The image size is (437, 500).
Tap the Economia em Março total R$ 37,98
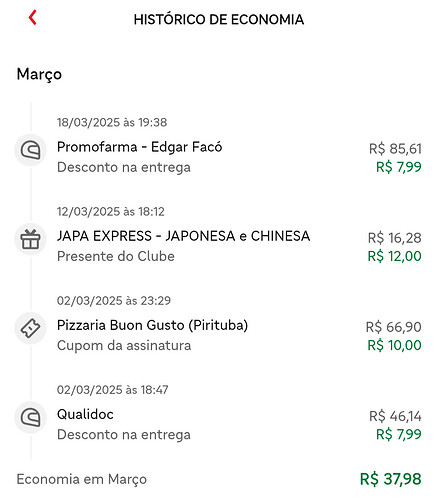[391, 479]
